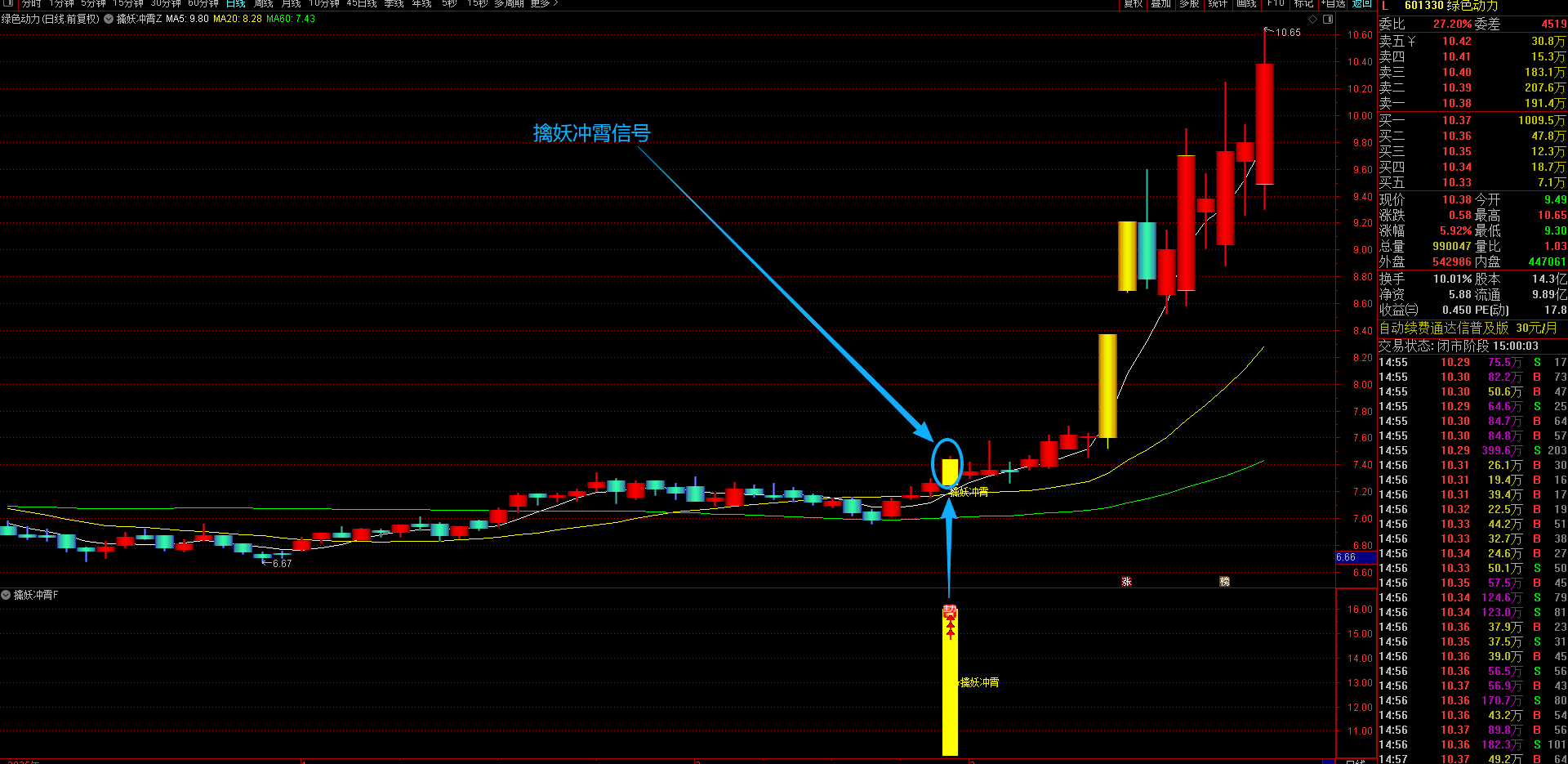Switch to the 周线 period tab
1568x764 pixels.
click(x=263, y=3)
